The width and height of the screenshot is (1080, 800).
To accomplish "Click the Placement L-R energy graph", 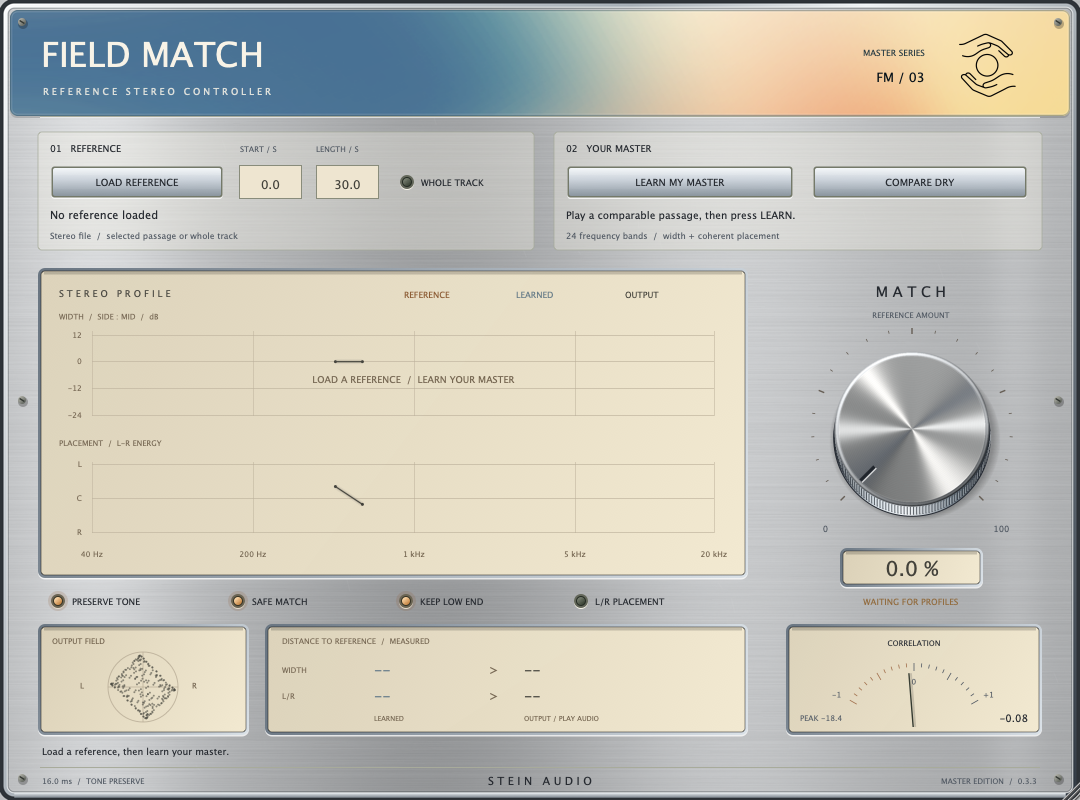I will click(403, 498).
